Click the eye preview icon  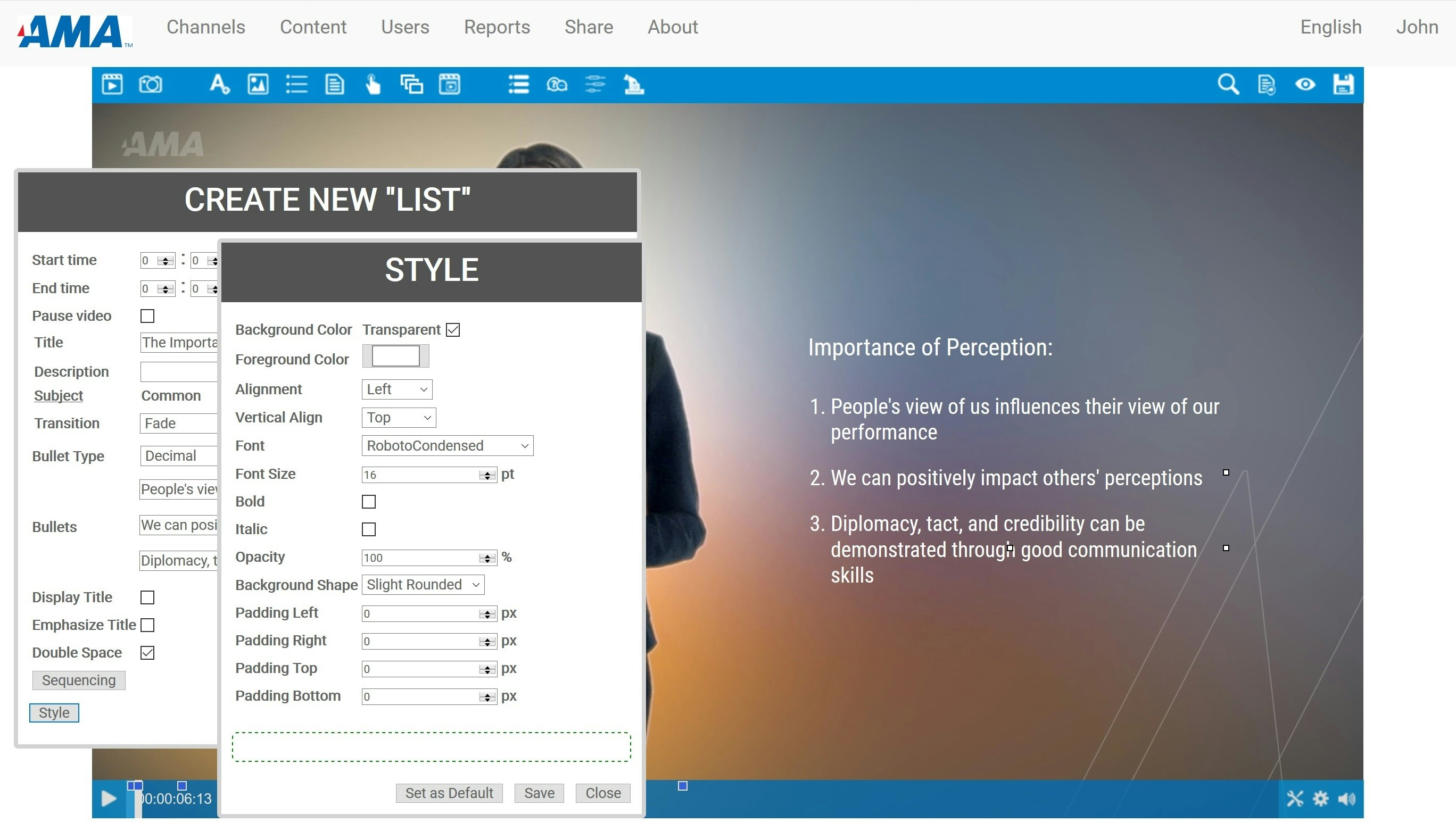point(1305,85)
